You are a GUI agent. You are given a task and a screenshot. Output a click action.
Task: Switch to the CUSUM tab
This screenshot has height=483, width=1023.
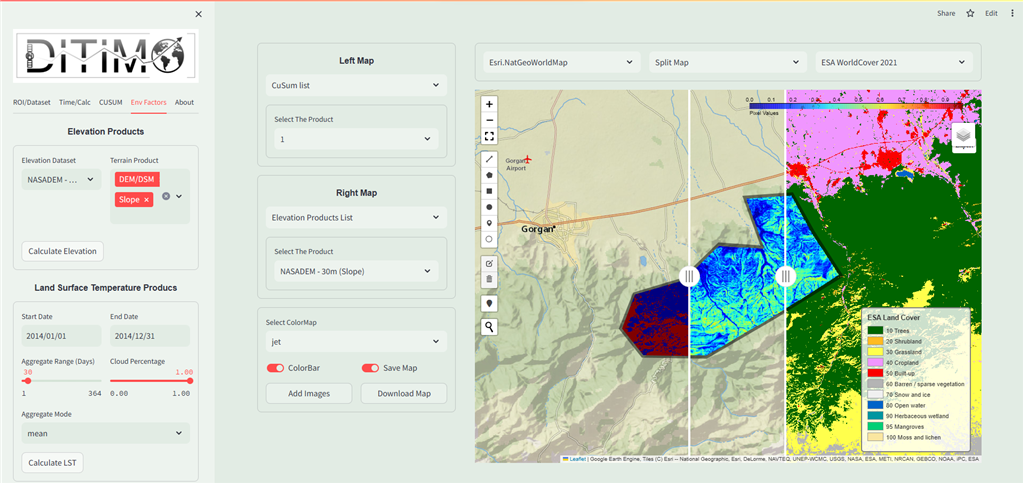pyautogui.click(x=110, y=102)
